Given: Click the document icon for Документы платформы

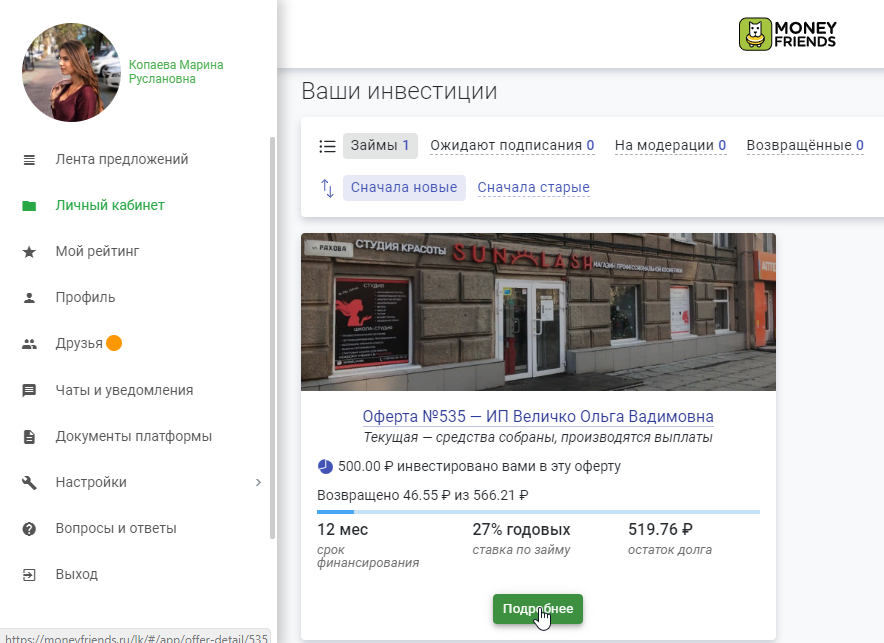Looking at the screenshot, I should click(29, 437).
